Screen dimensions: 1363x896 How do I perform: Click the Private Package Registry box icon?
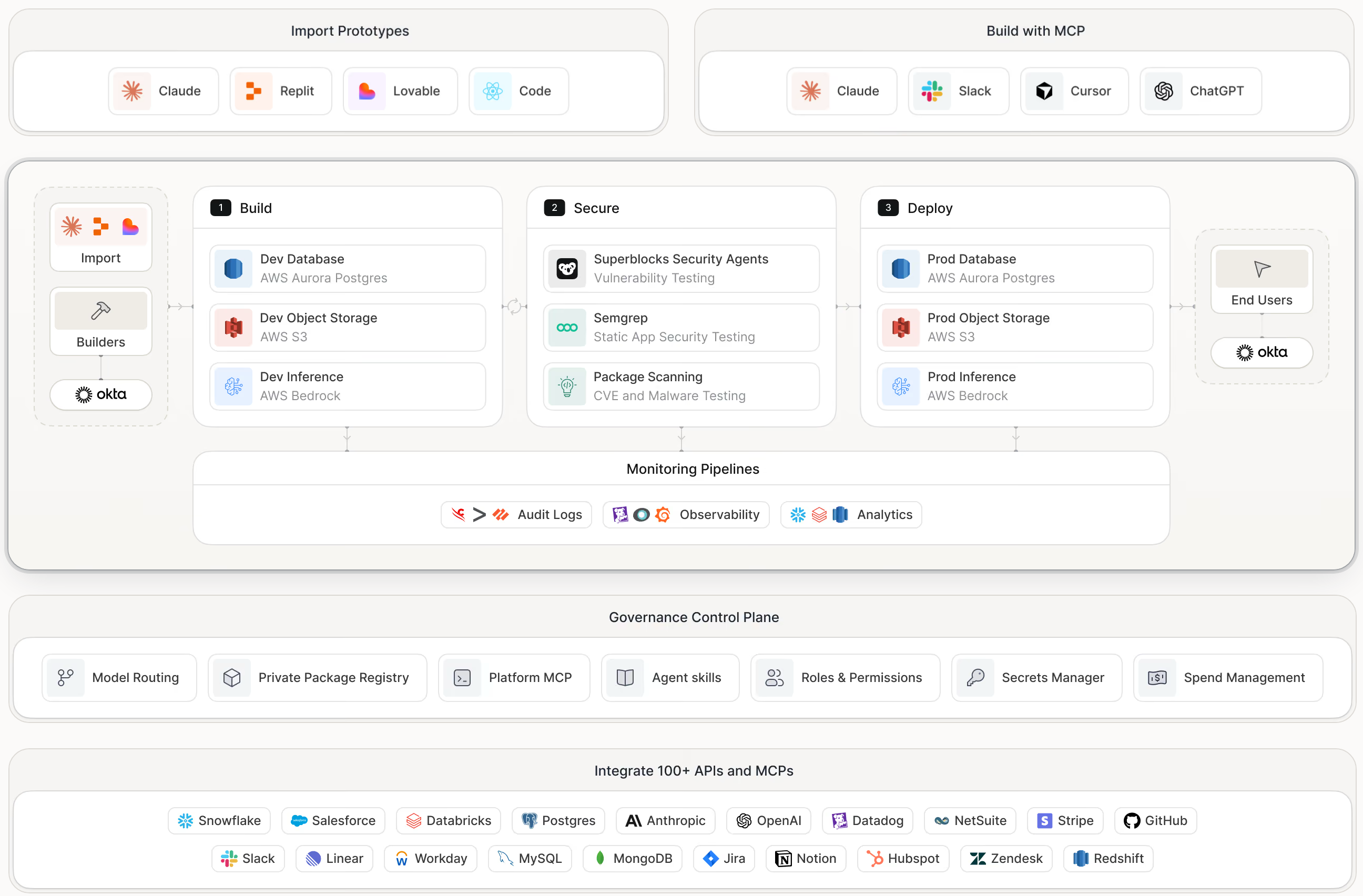(232, 678)
